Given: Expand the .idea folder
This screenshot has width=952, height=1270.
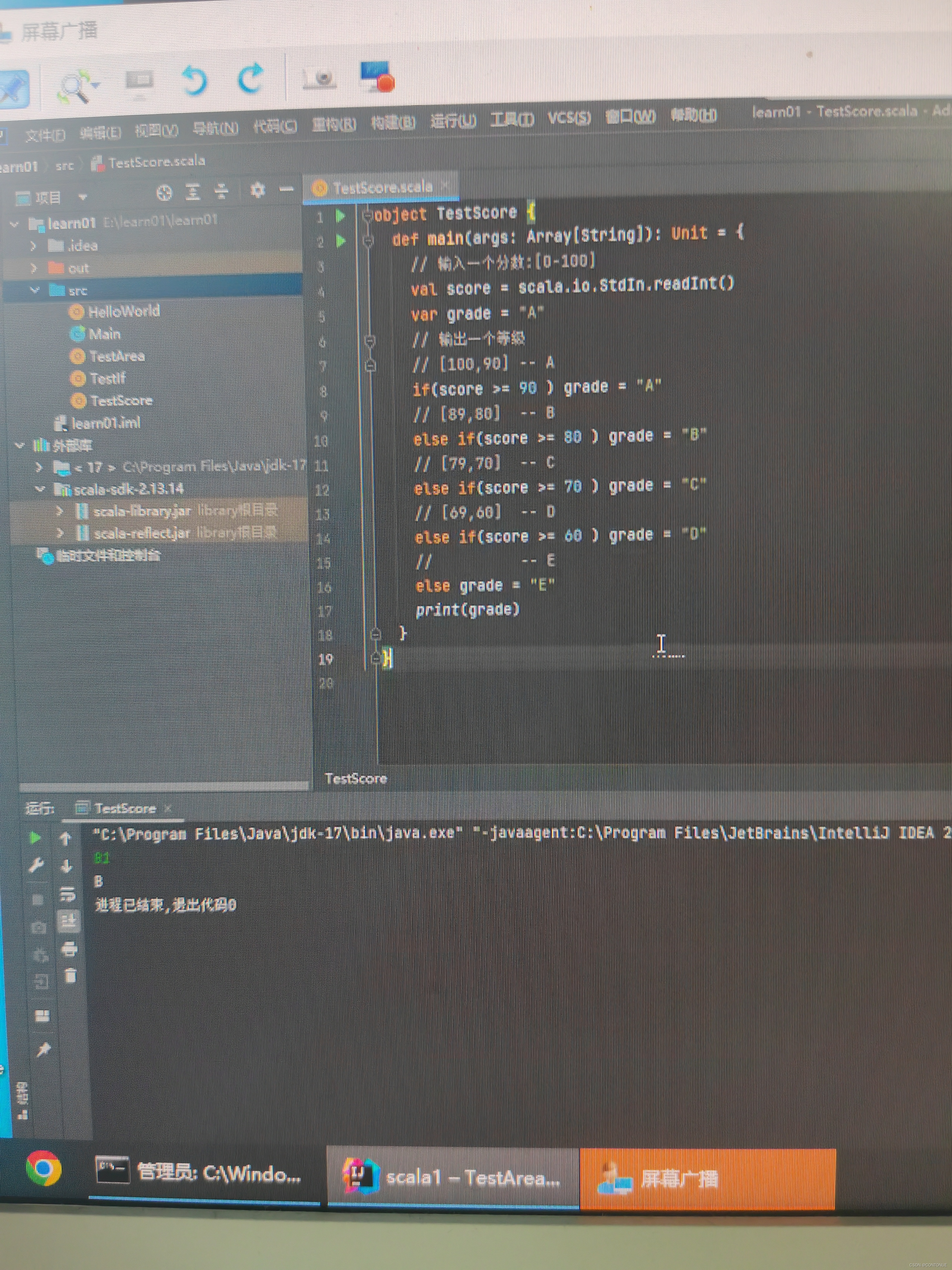Looking at the screenshot, I should click(33, 246).
